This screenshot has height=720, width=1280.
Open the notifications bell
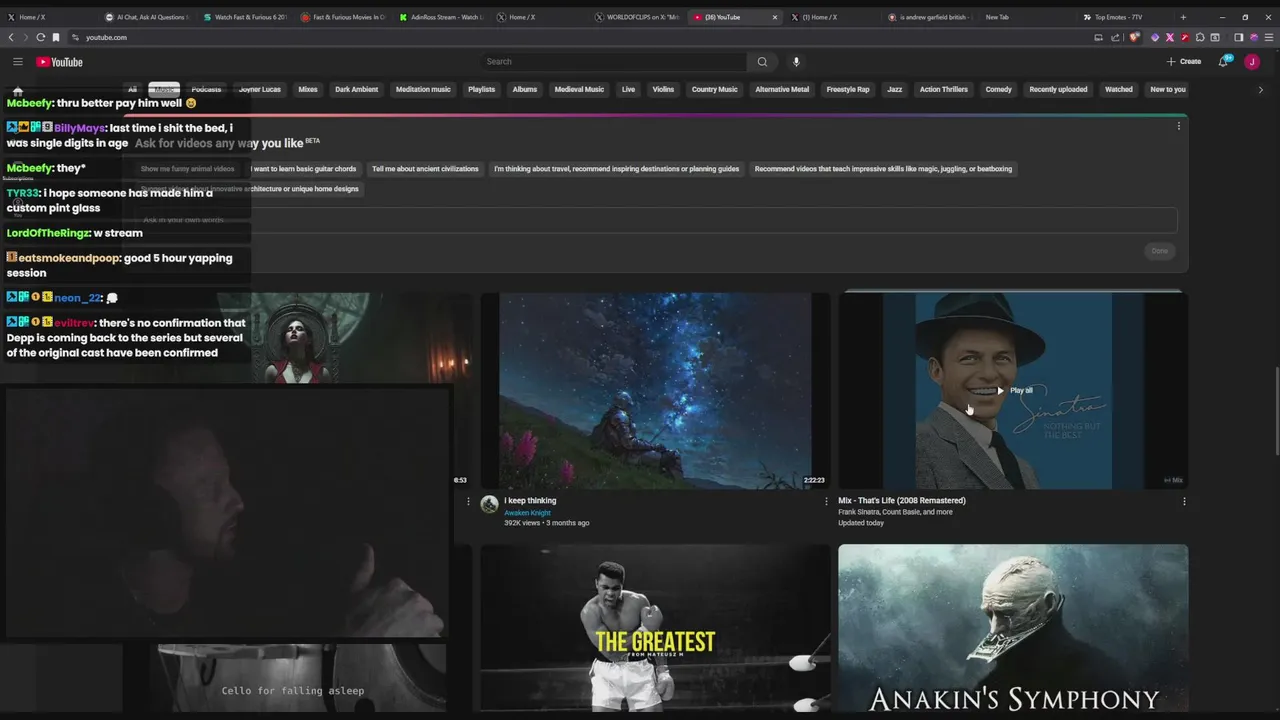click(x=1223, y=62)
